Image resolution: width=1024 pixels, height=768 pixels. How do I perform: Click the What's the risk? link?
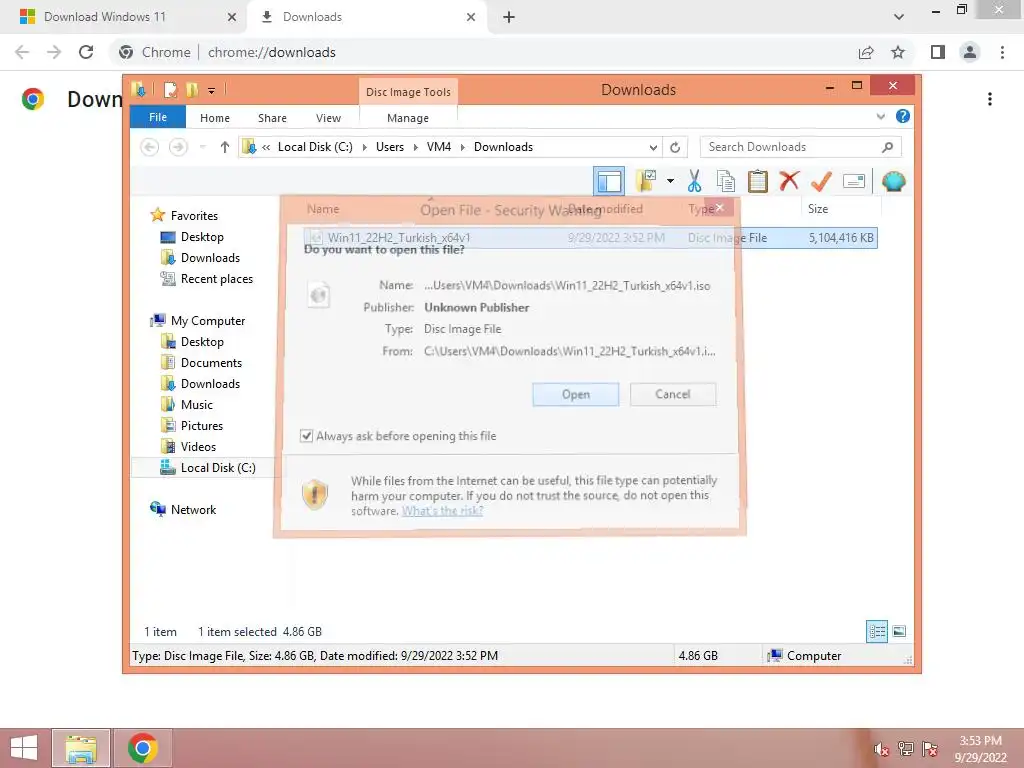(x=442, y=511)
